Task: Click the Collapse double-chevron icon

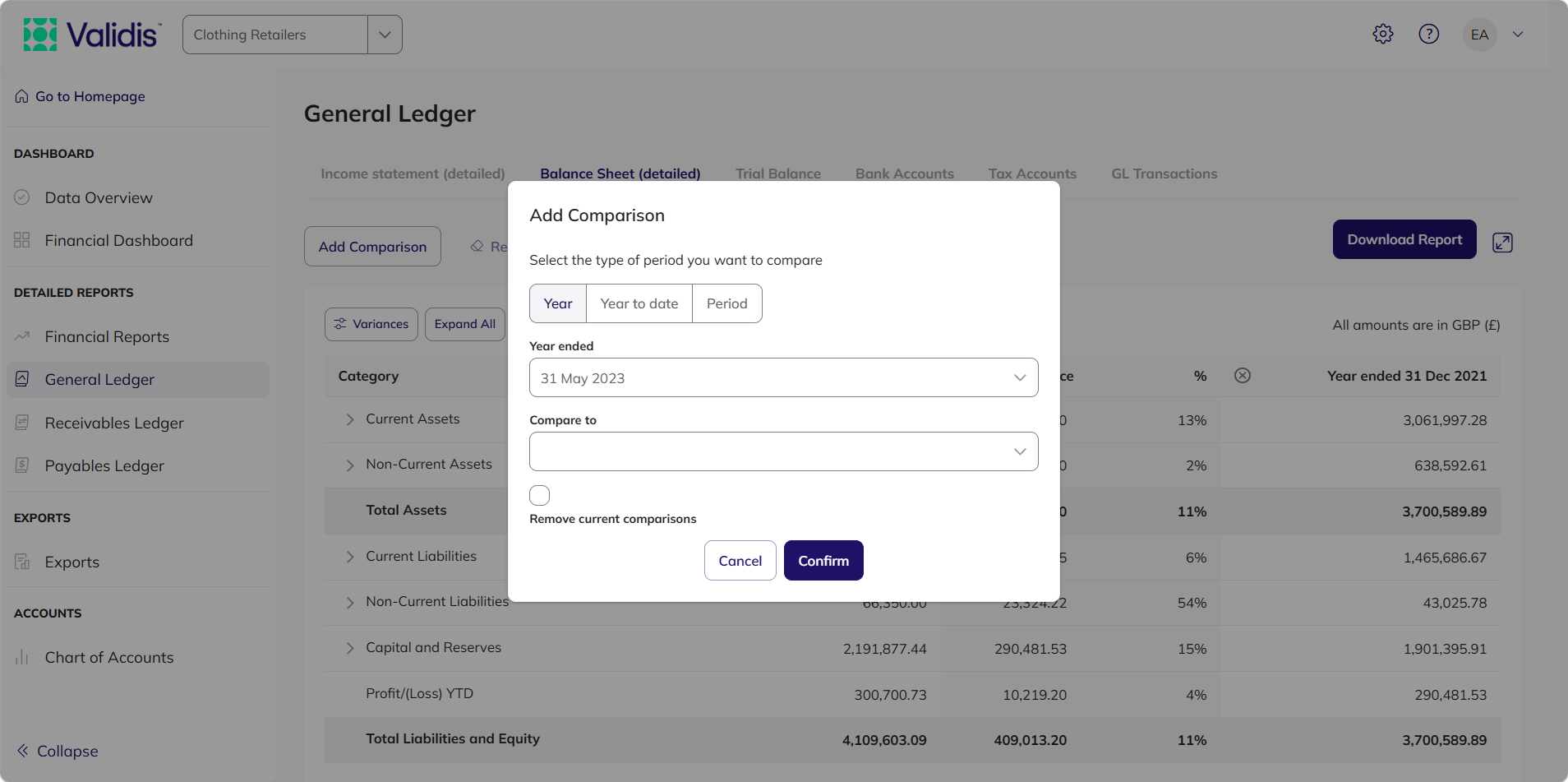Action: pos(23,751)
